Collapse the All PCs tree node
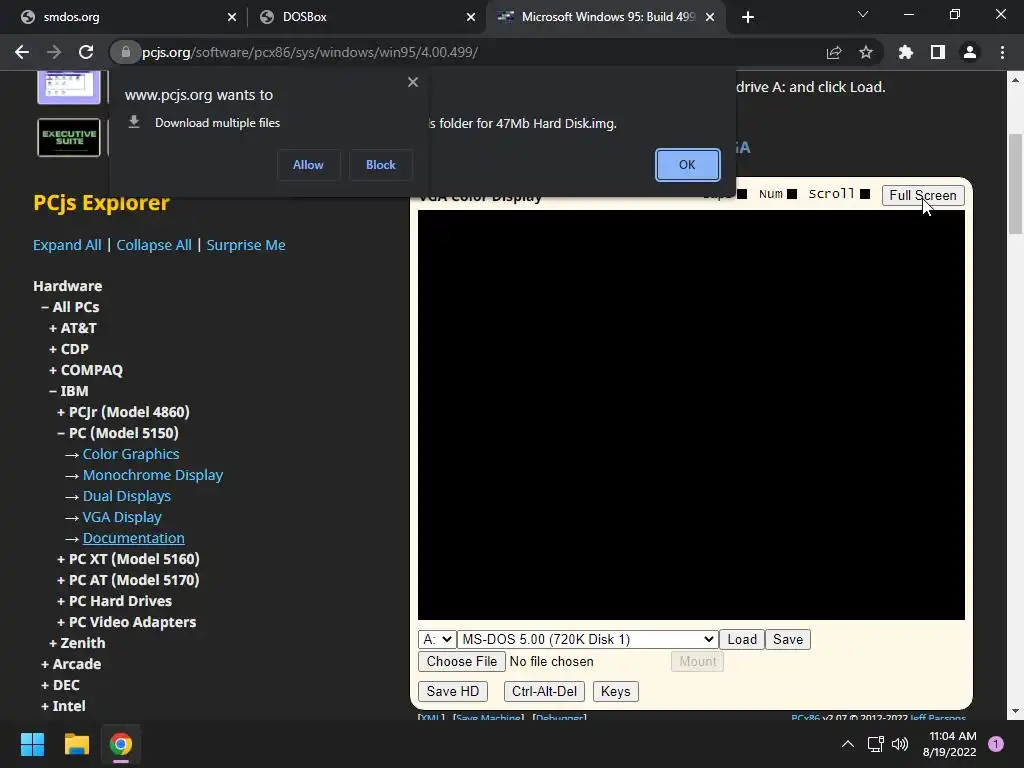 tap(70, 307)
